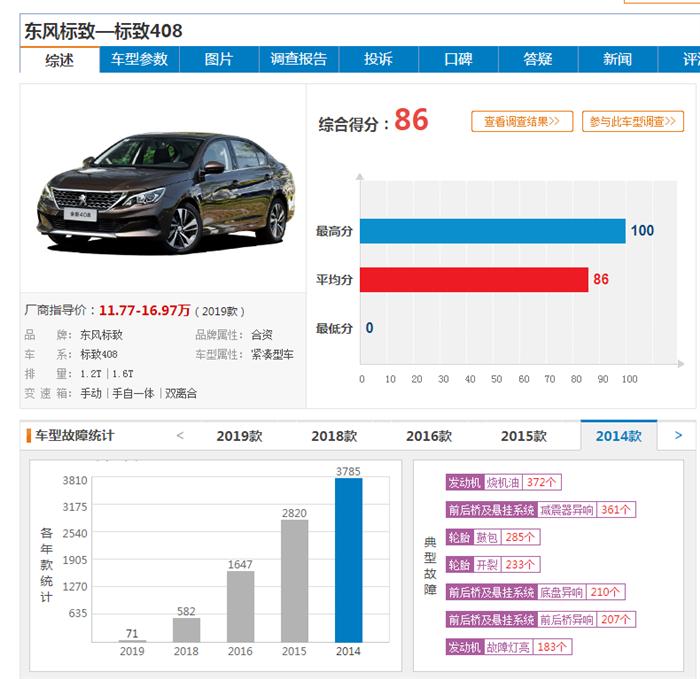The image size is (700, 679).
Task: Click the 2015 bar showing 2820
Action: click(295, 581)
